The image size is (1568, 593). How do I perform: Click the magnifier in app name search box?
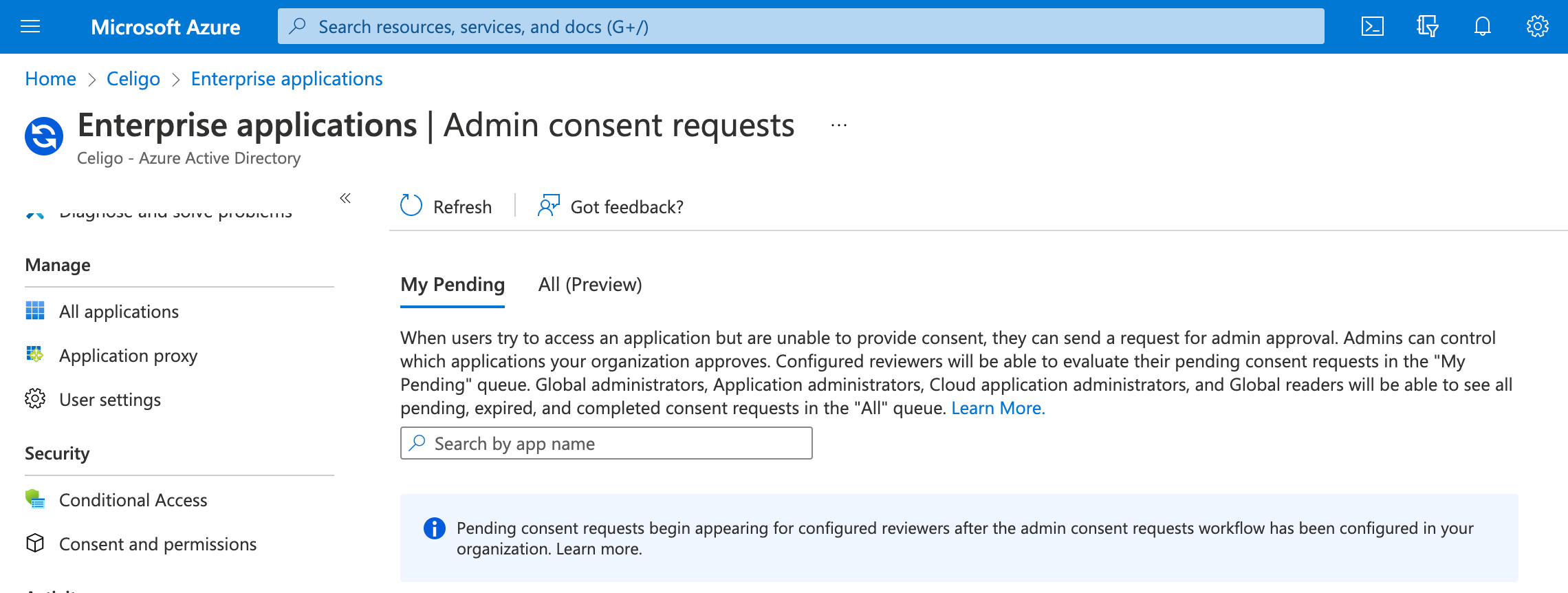417,442
